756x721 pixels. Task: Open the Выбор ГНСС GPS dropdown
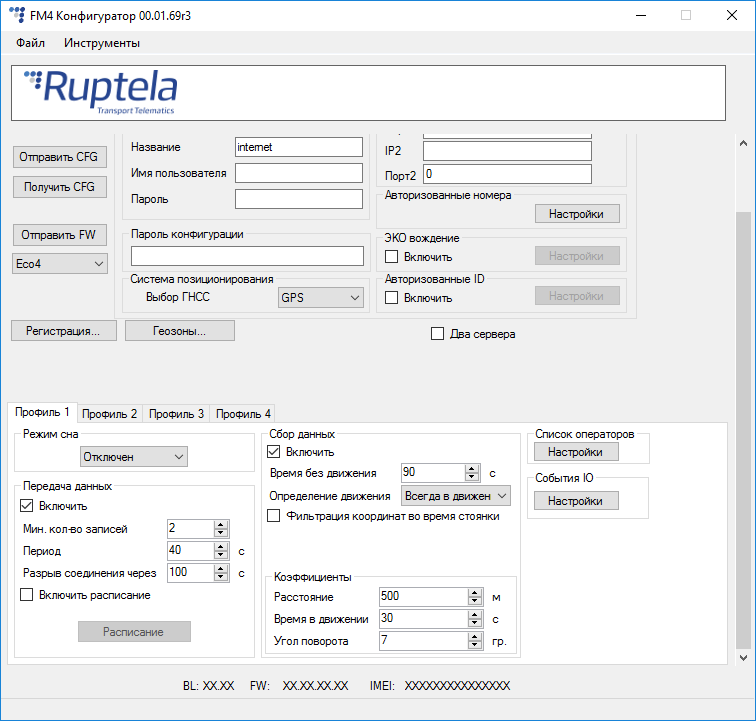[321, 297]
